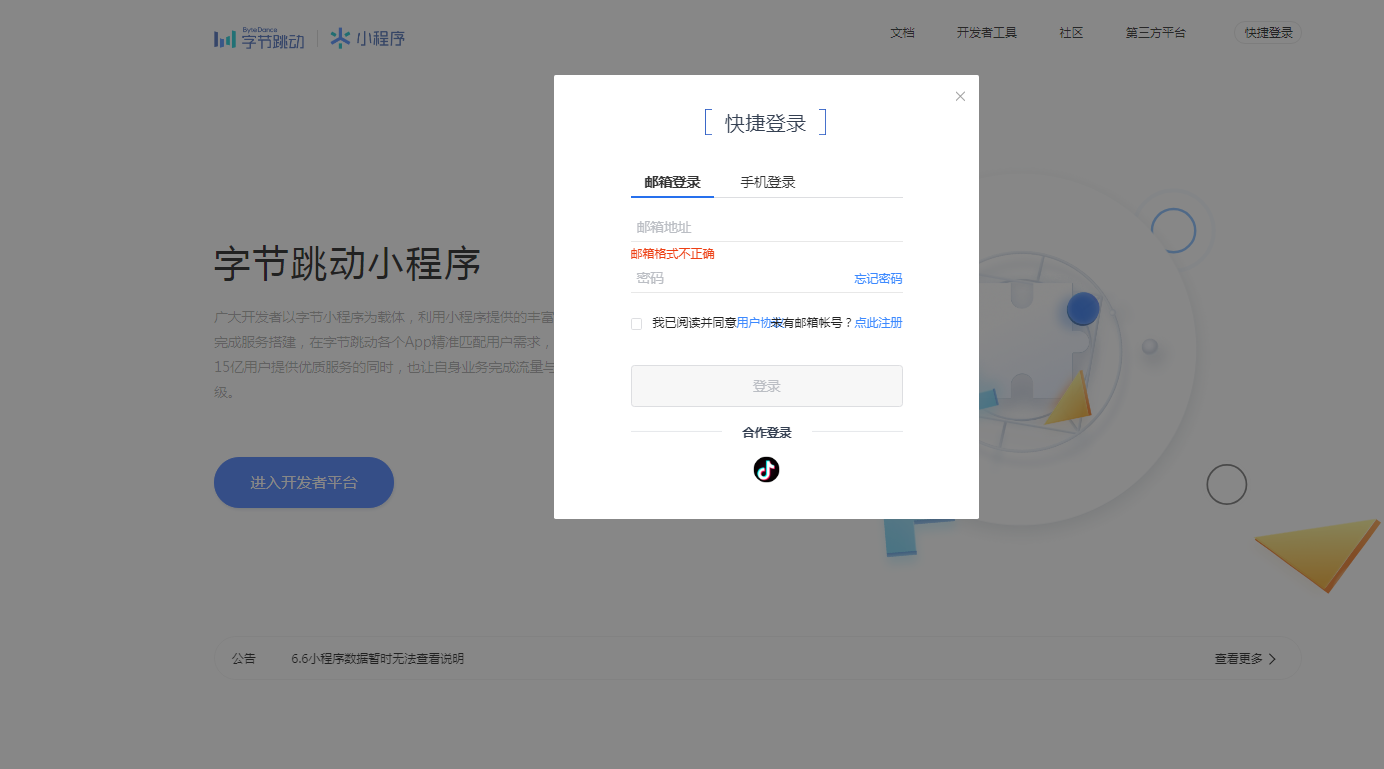Image resolution: width=1384 pixels, height=769 pixels.
Task: Click the 合作登录 label
Action: pos(767,433)
